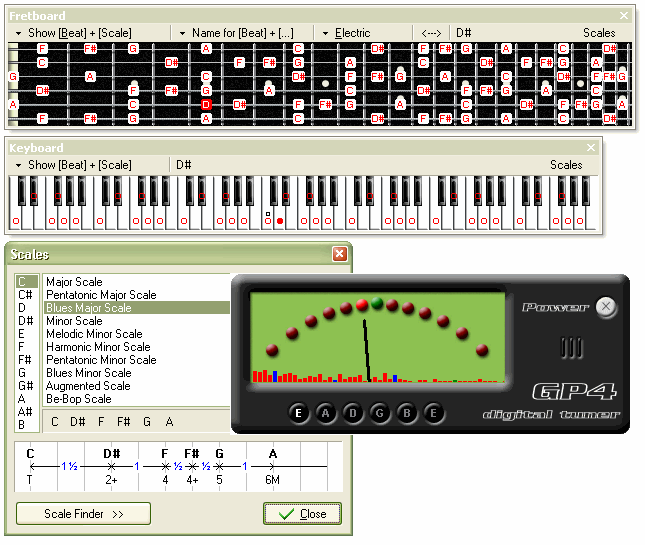645x545 pixels.
Task: Choose Melodic Minor Scale
Action: pyautogui.click(x=137, y=334)
